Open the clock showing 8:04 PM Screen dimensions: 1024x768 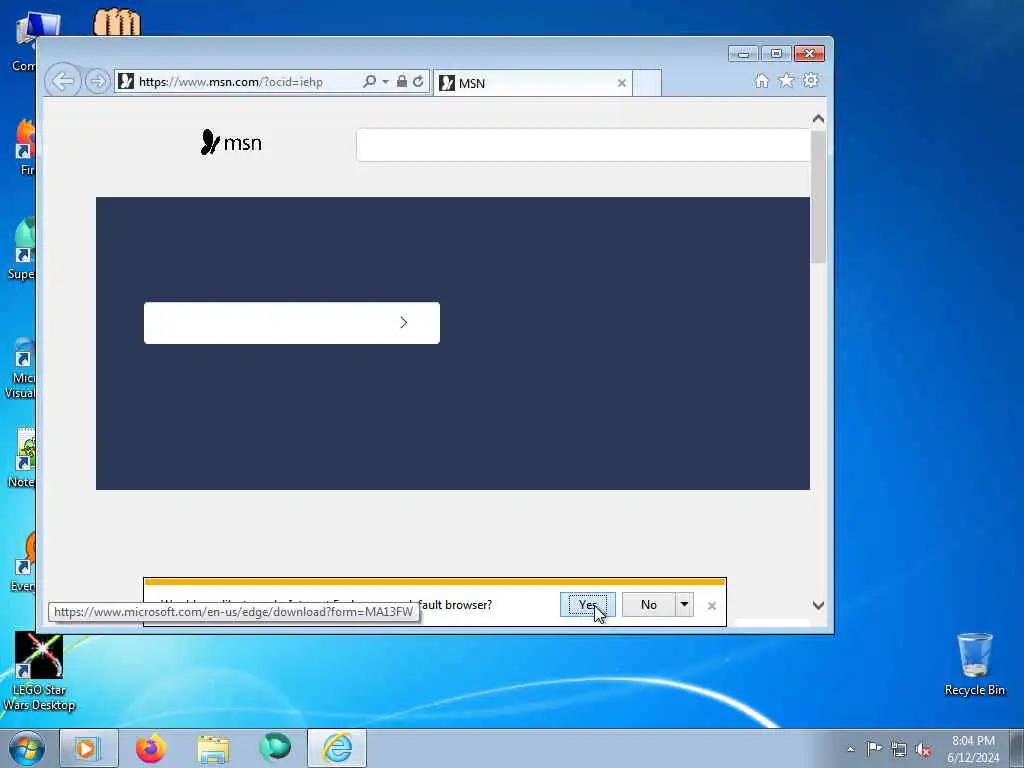click(973, 749)
